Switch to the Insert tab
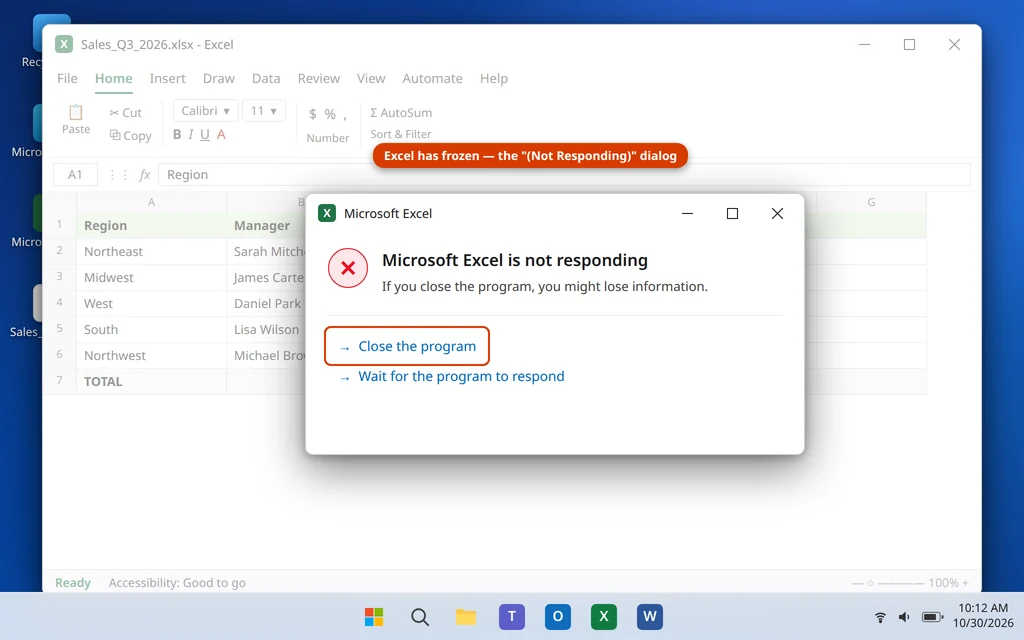 [167, 78]
